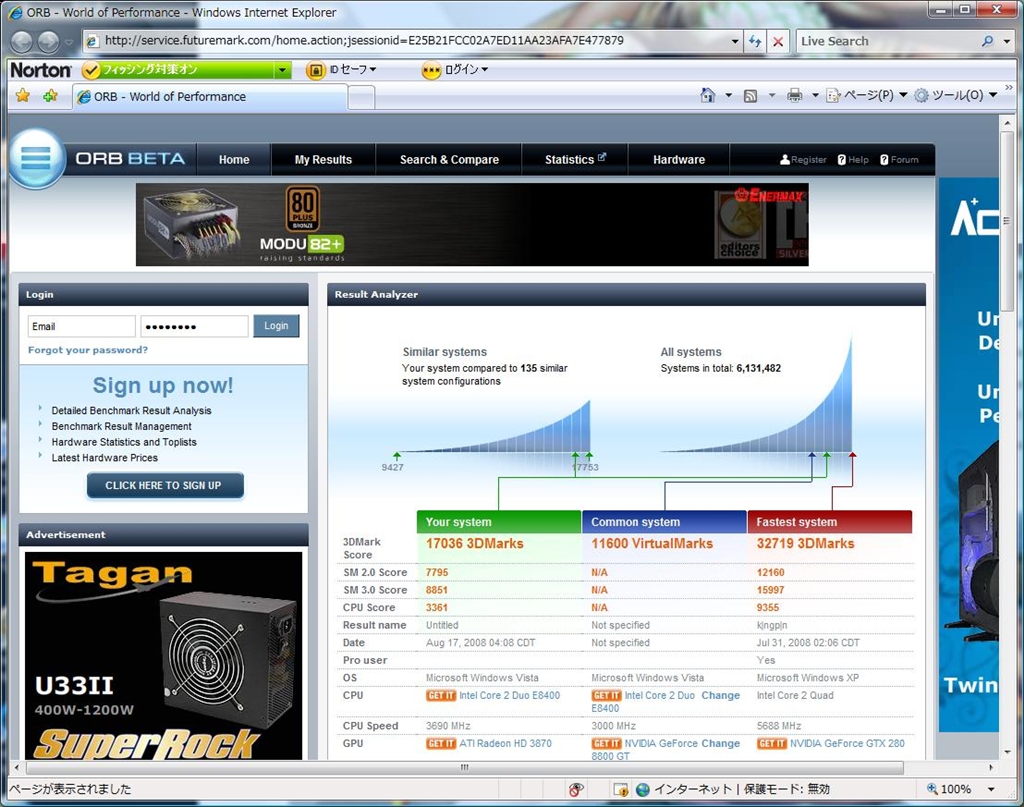Open Forum in the ORB header

(899, 159)
